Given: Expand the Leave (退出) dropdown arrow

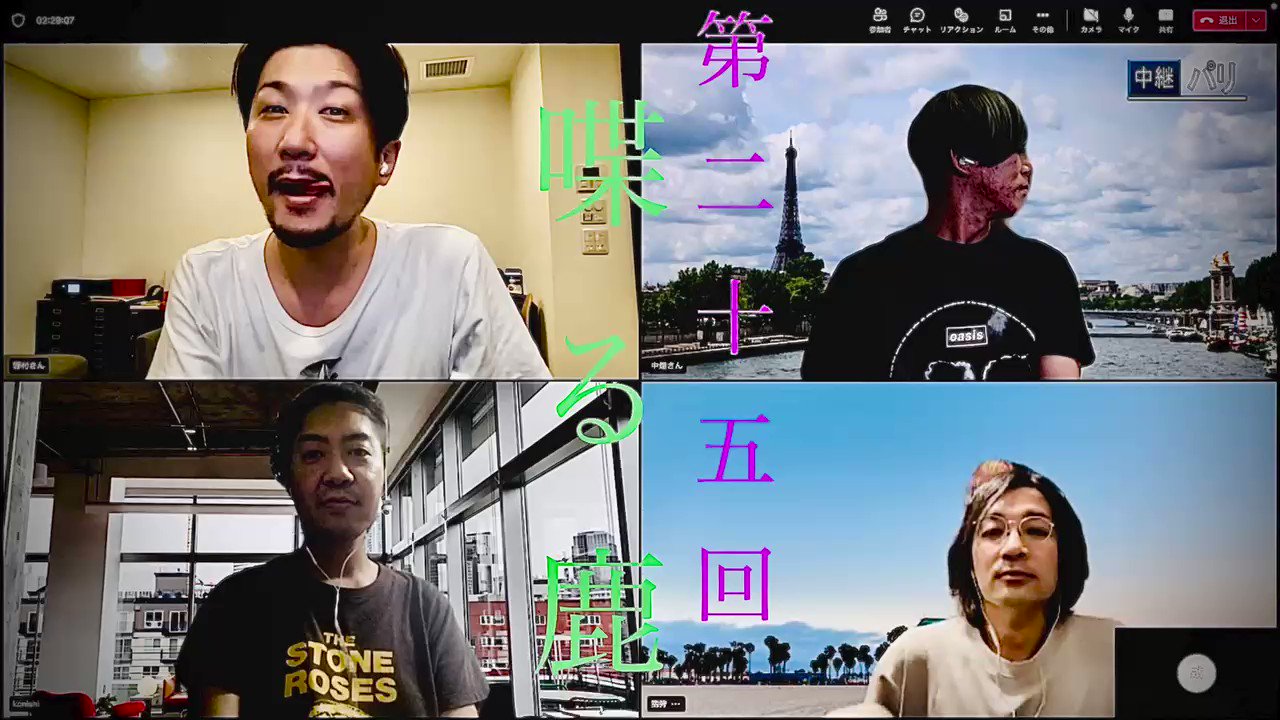Looking at the screenshot, I should (x=1255, y=19).
